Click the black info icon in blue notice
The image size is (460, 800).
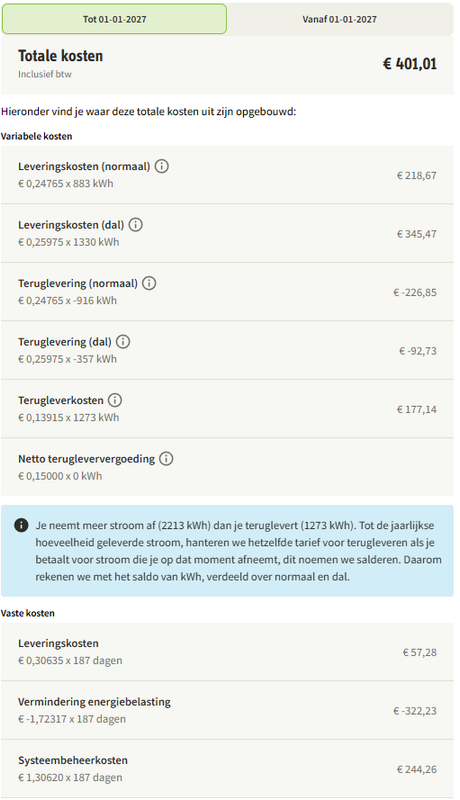pos(21,525)
